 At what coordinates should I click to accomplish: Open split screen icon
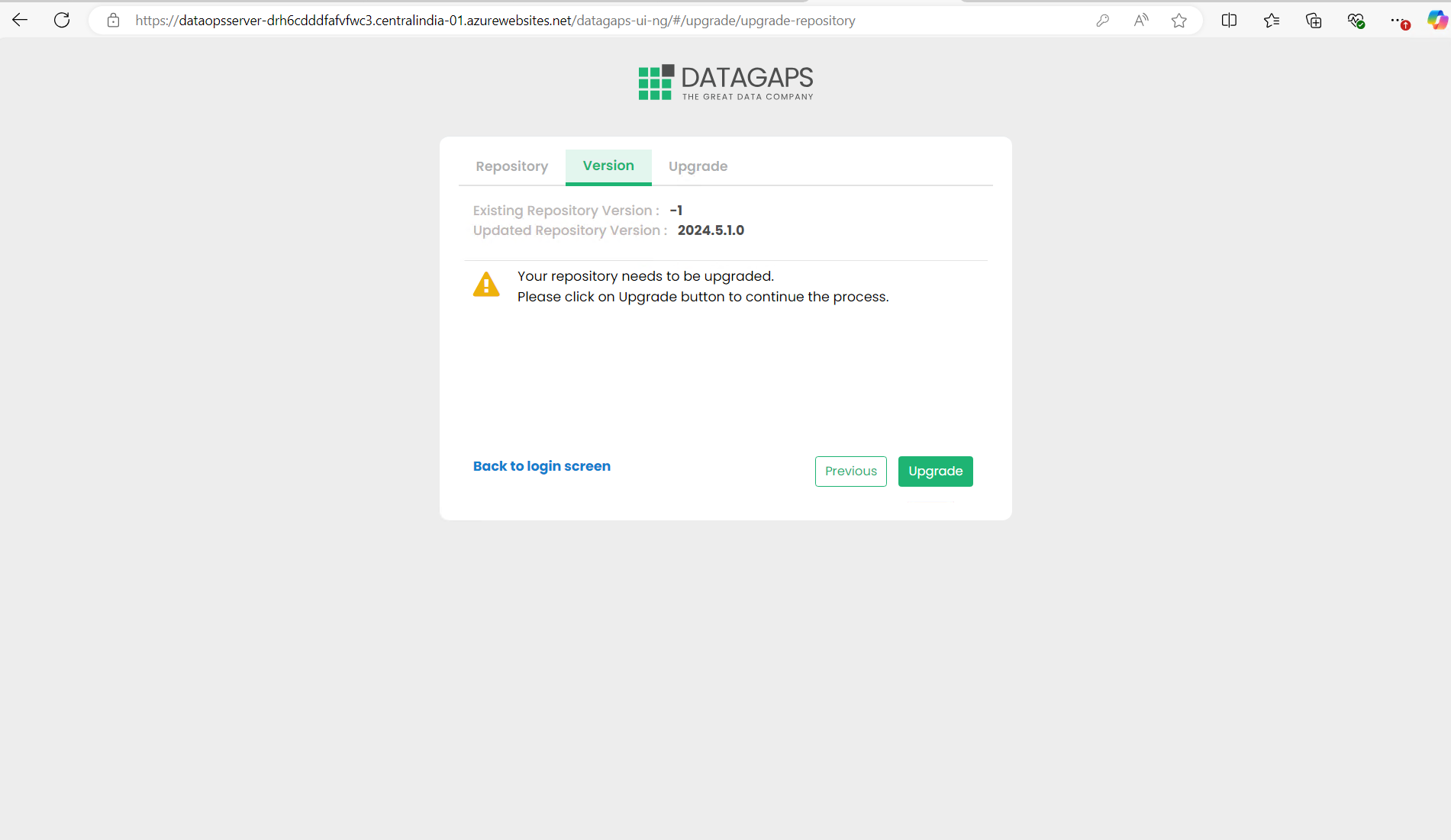[1229, 21]
